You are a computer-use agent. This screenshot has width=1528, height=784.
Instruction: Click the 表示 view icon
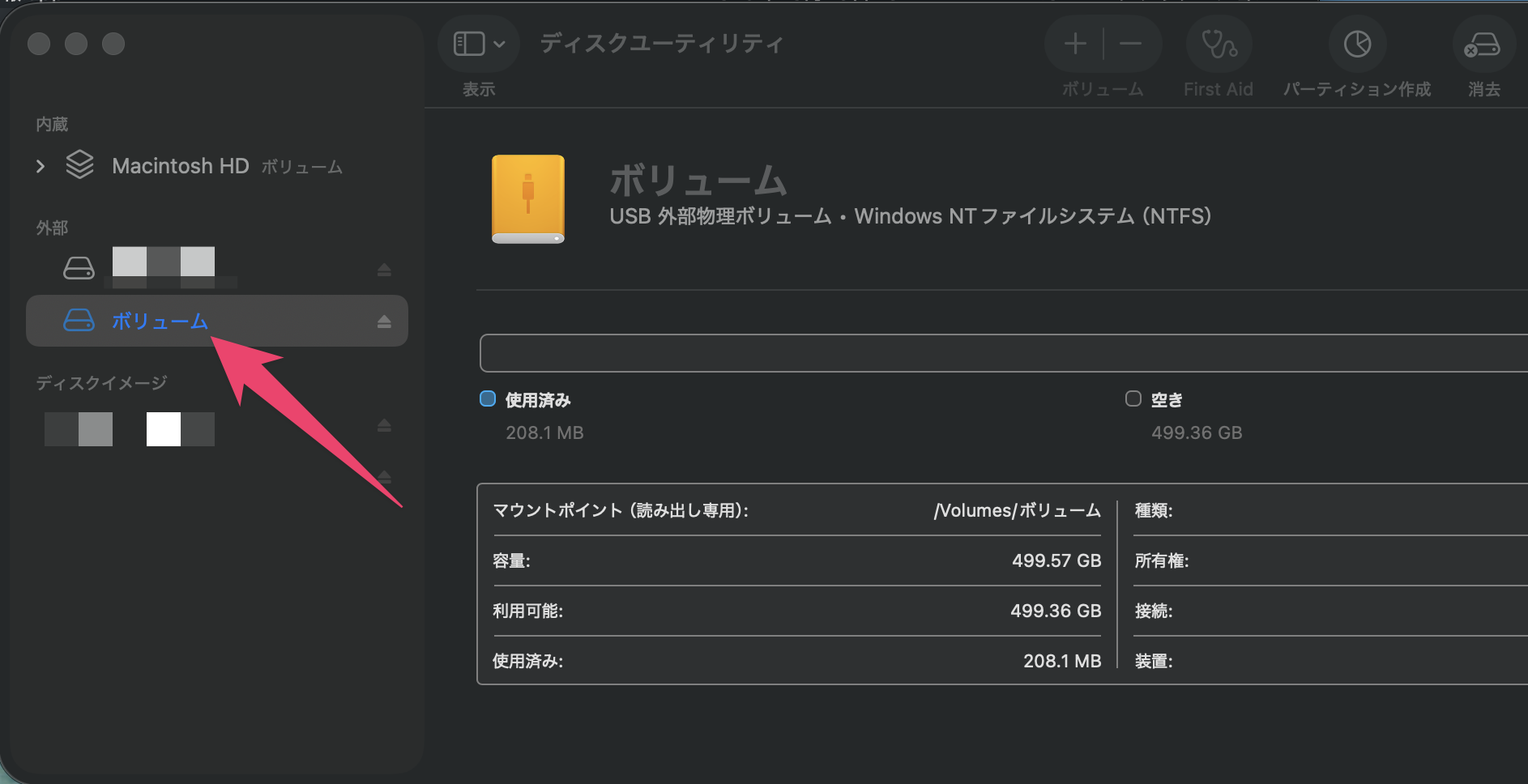coord(471,44)
